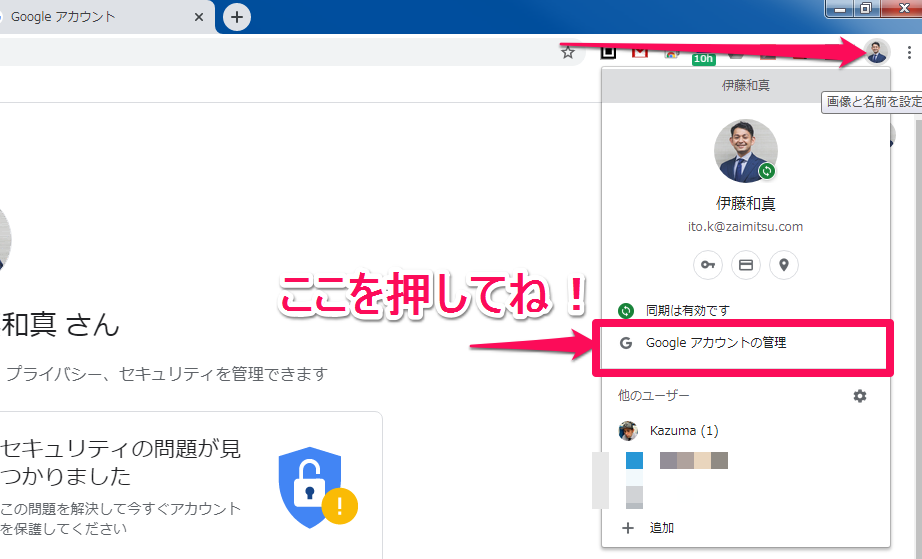The width and height of the screenshot is (922, 559).
Task: Click the blue security shield warning icon
Action: [x=318, y=488]
